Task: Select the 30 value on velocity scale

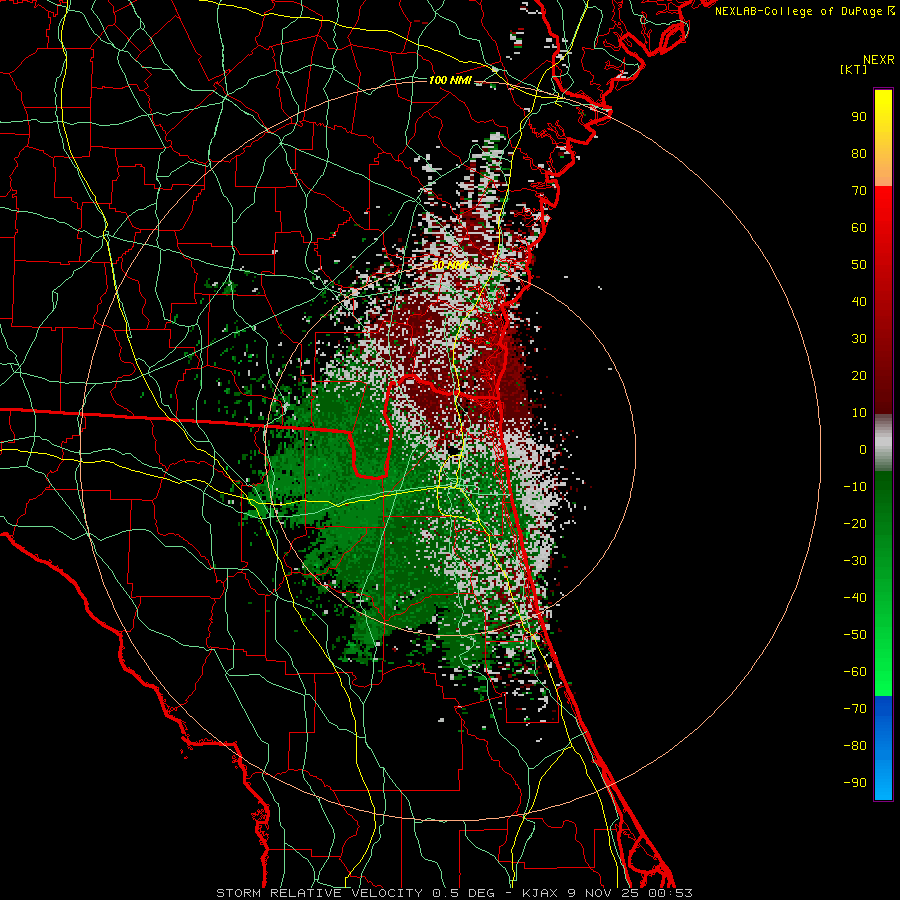Action: point(859,339)
